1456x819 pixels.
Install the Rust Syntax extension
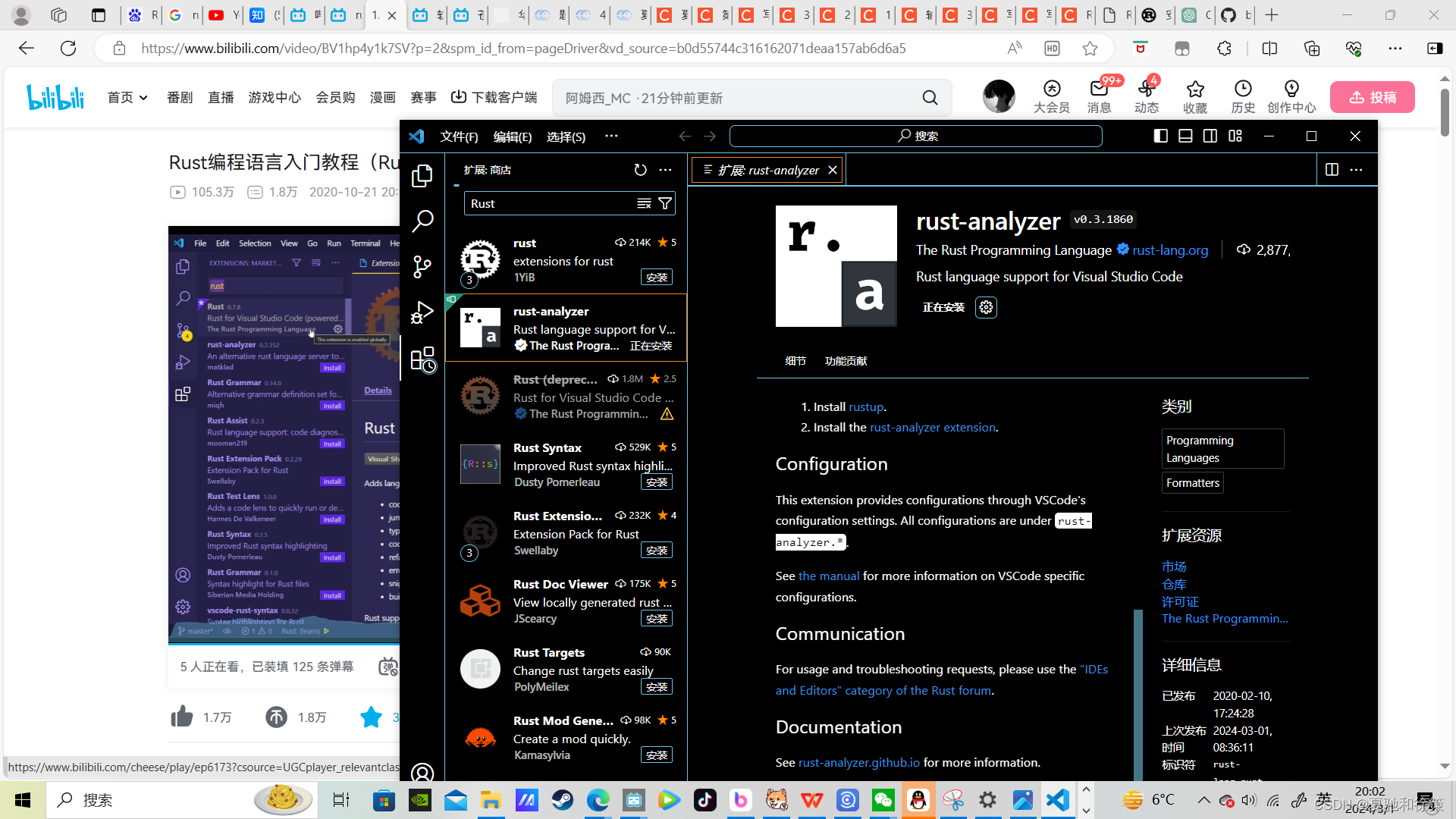point(656,482)
